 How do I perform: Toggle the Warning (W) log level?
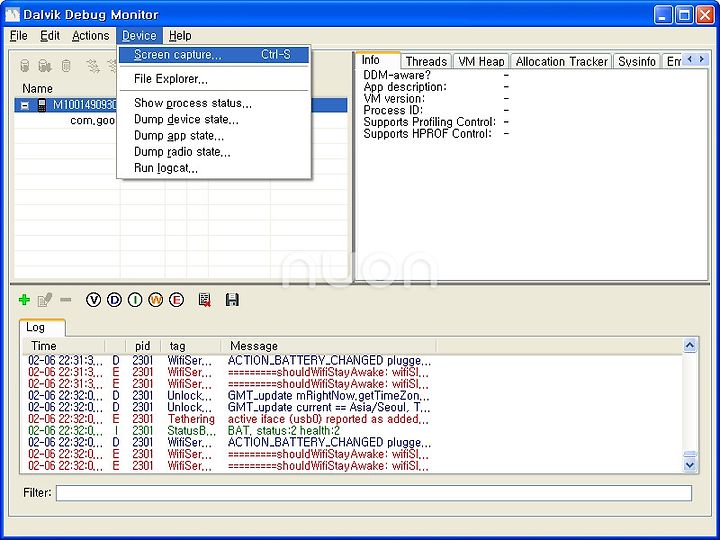coord(156,300)
